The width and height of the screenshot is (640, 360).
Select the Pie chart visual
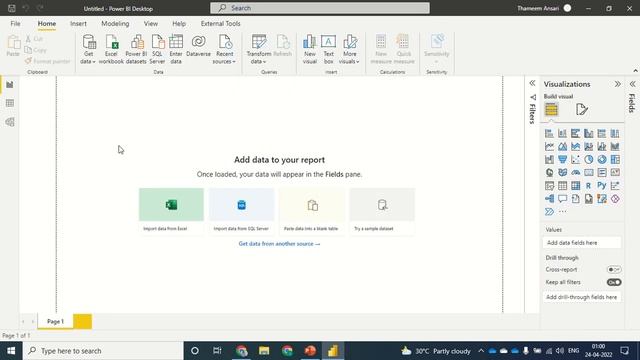[589, 160]
